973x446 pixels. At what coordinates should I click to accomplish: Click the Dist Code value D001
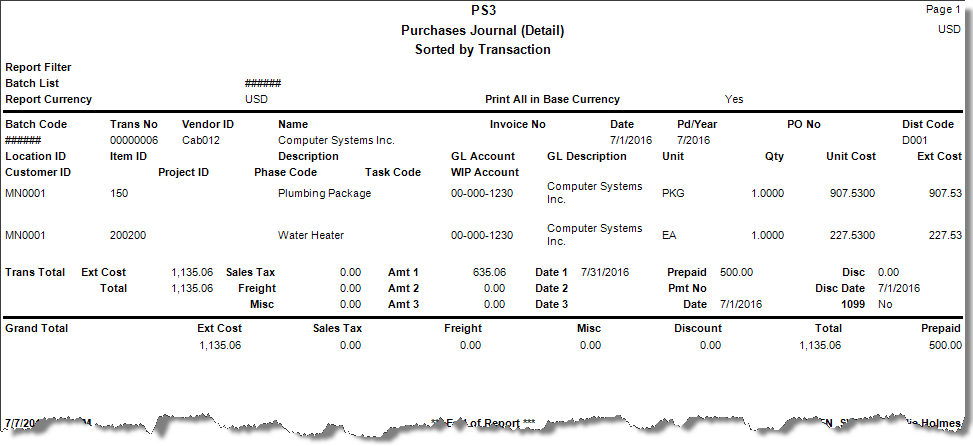pyautogui.click(x=915, y=140)
